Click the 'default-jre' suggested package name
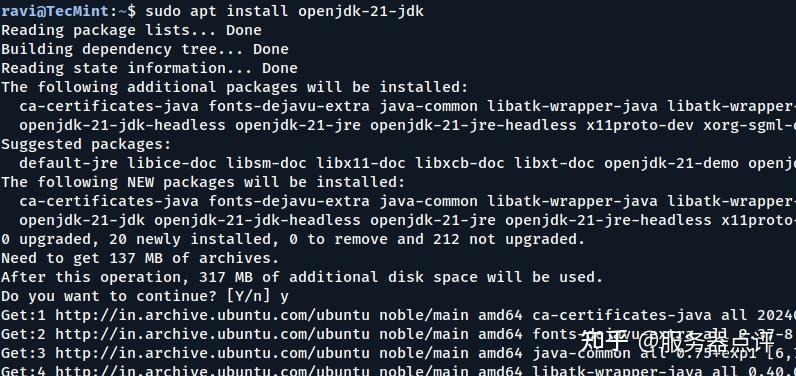Viewport: 796px width, 376px height. click(69, 163)
